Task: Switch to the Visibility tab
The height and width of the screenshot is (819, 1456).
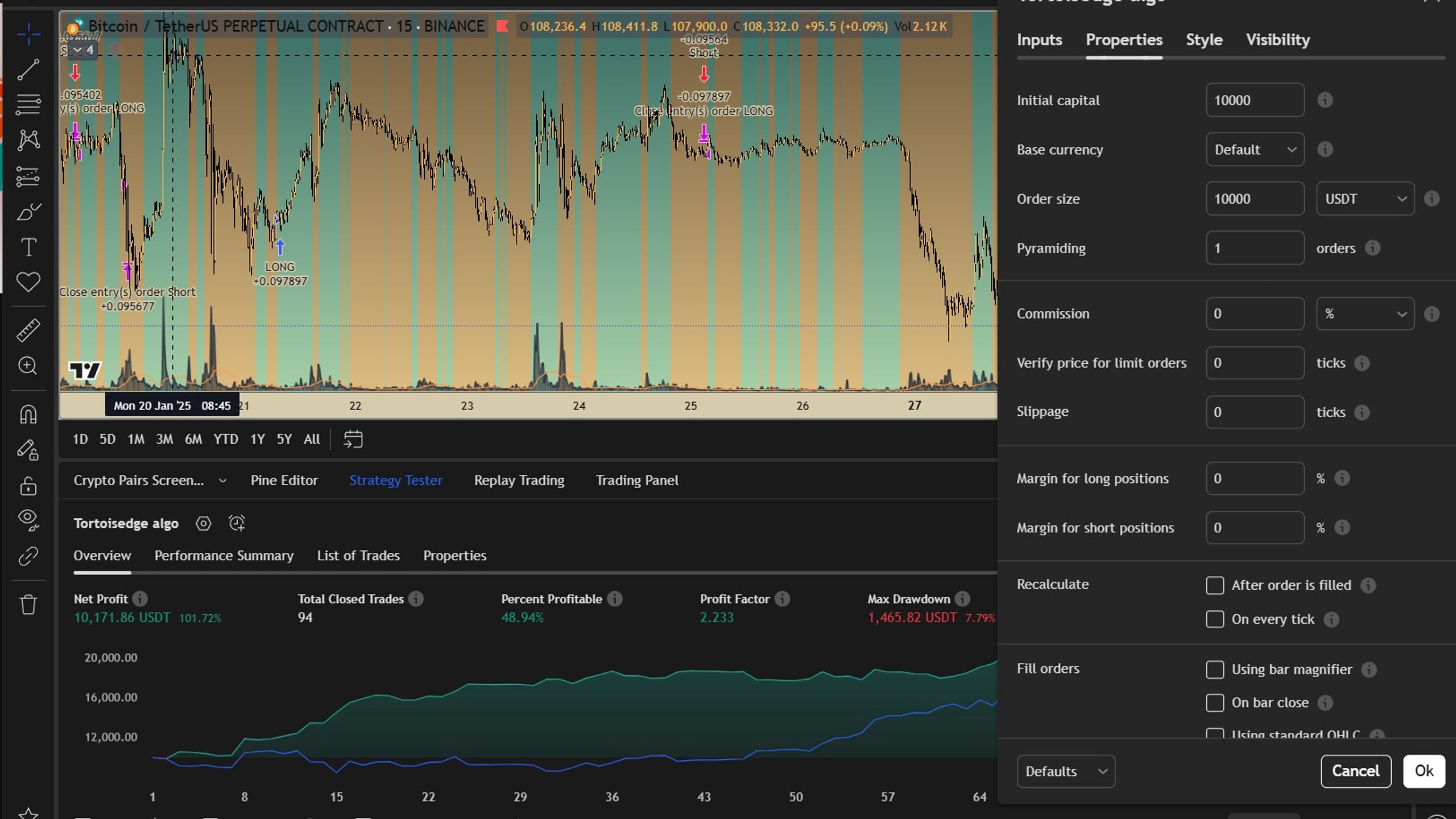Action: [1278, 40]
